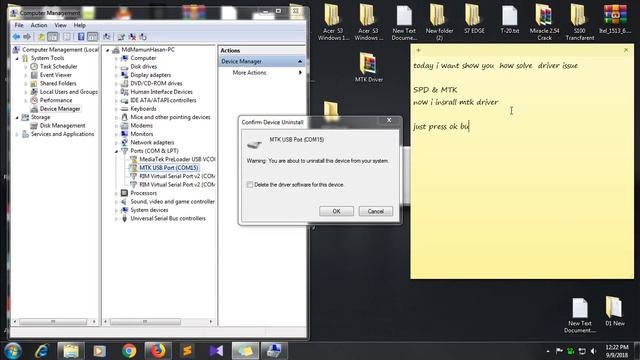640x360 pixels.
Task: Collapse the System Tools node
Action: [17, 58]
